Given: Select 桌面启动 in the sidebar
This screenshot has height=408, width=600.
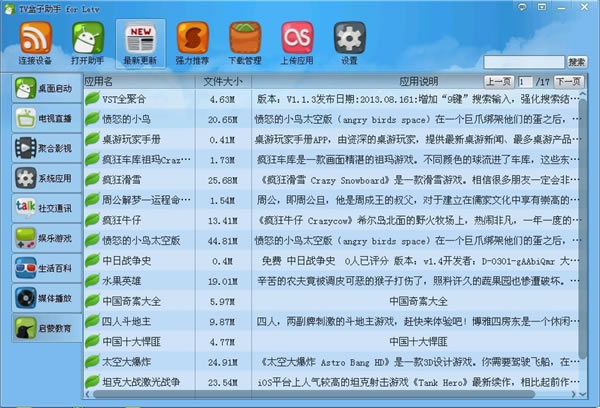Looking at the screenshot, I should (x=47, y=88).
